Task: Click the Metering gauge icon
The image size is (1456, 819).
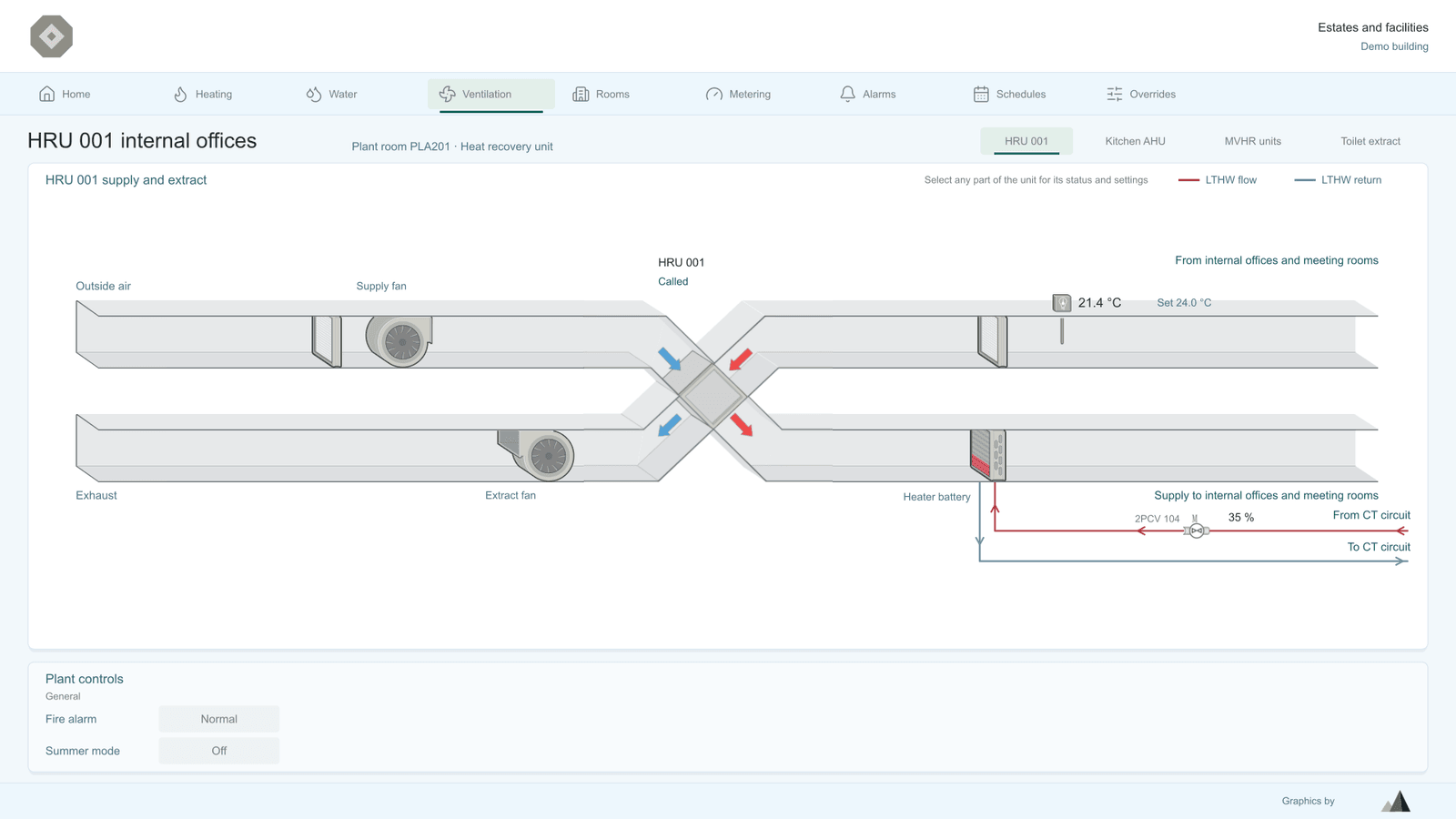Action: coord(714,94)
